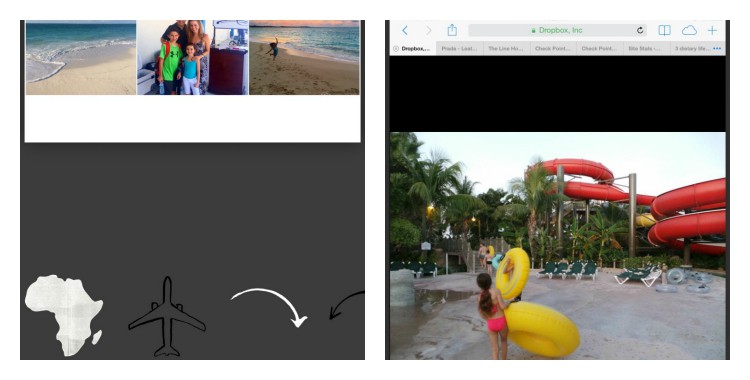This screenshot has width=750, height=380.
Task: Close the Dropbox tab with its X
Action: click(396, 49)
